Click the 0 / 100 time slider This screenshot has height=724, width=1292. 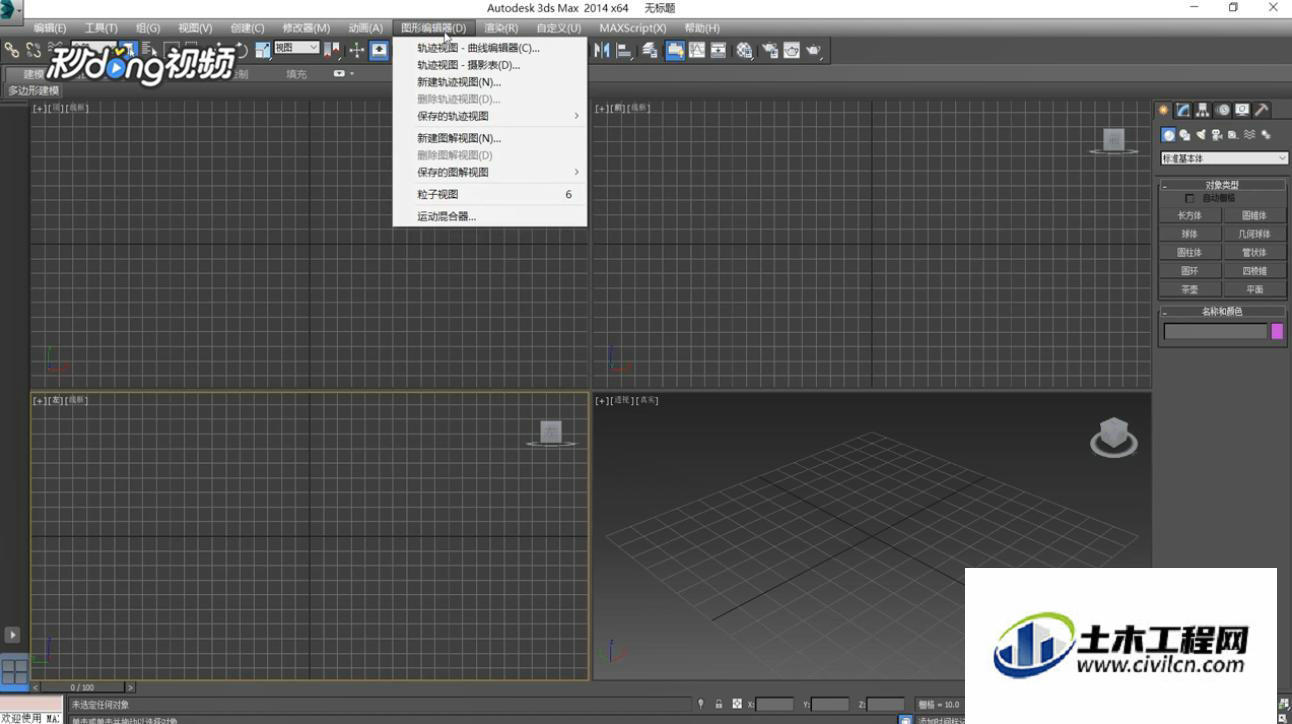[82, 687]
